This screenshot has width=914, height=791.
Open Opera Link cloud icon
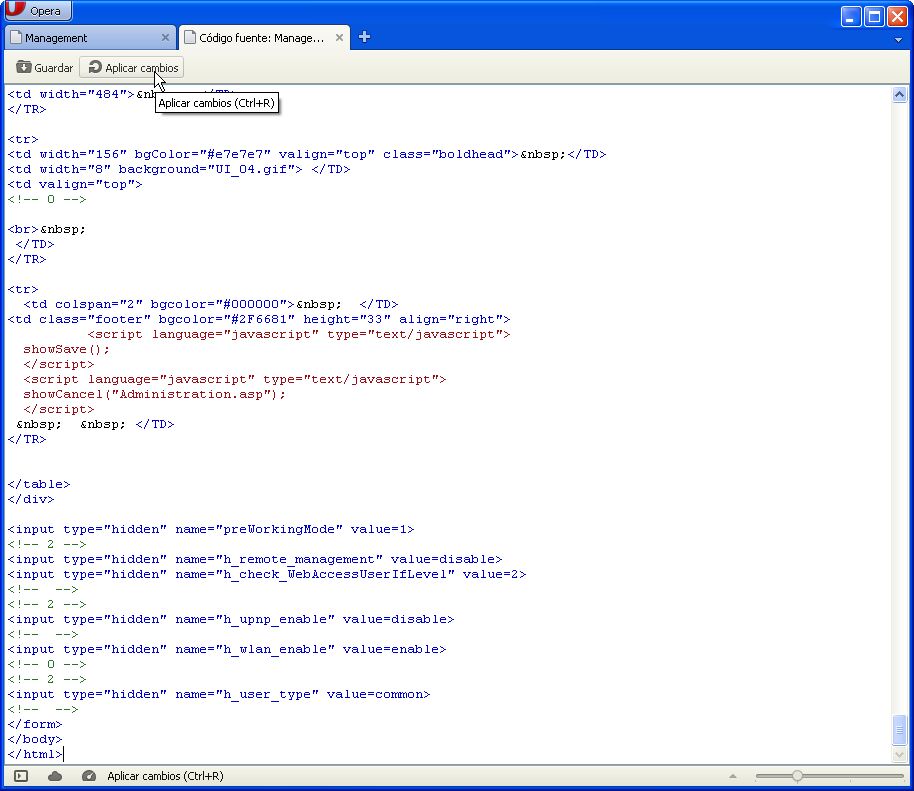click(x=55, y=776)
